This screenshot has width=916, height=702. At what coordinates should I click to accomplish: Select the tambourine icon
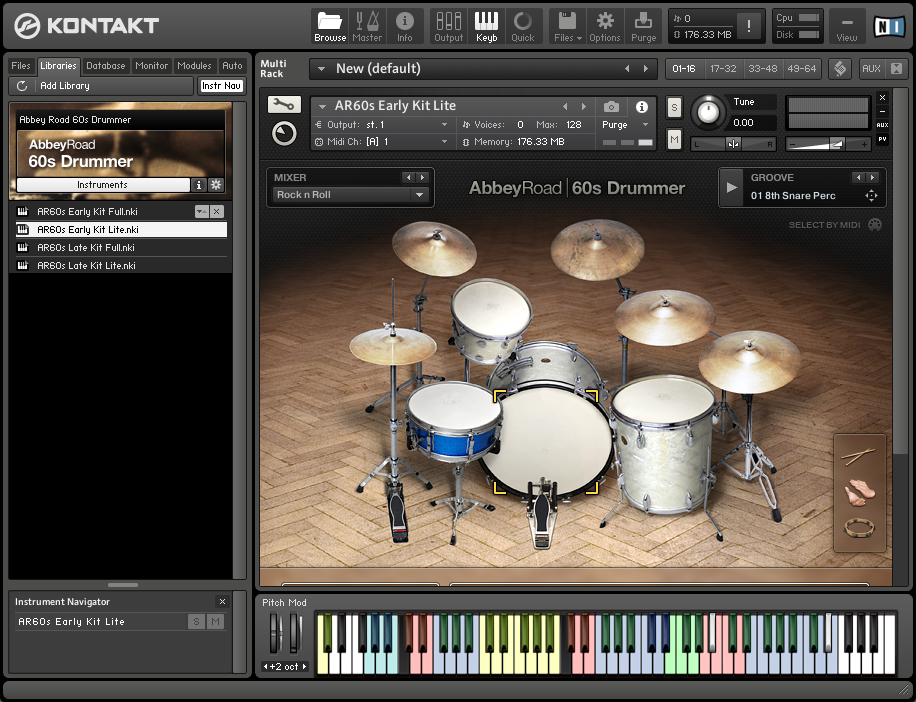pos(859,528)
